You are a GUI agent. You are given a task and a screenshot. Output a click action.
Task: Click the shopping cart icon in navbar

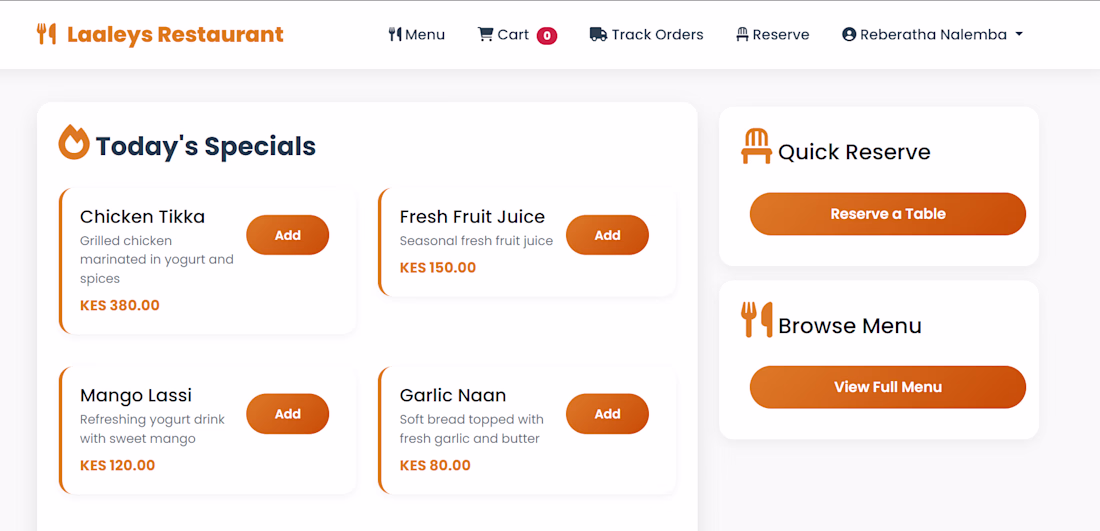click(485, 34)
